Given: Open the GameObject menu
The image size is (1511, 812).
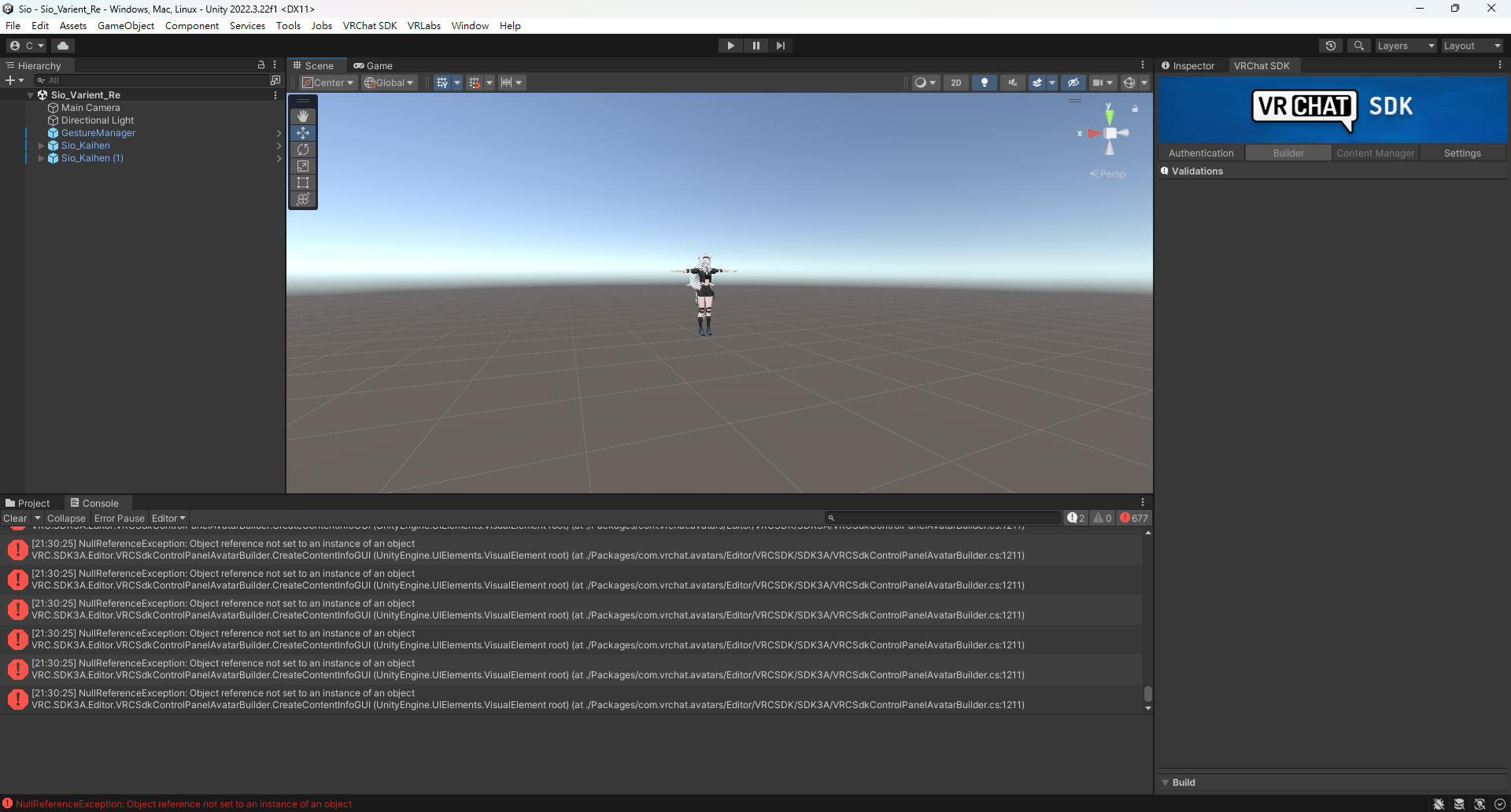Looking at the screenshot, I should 126,25.
